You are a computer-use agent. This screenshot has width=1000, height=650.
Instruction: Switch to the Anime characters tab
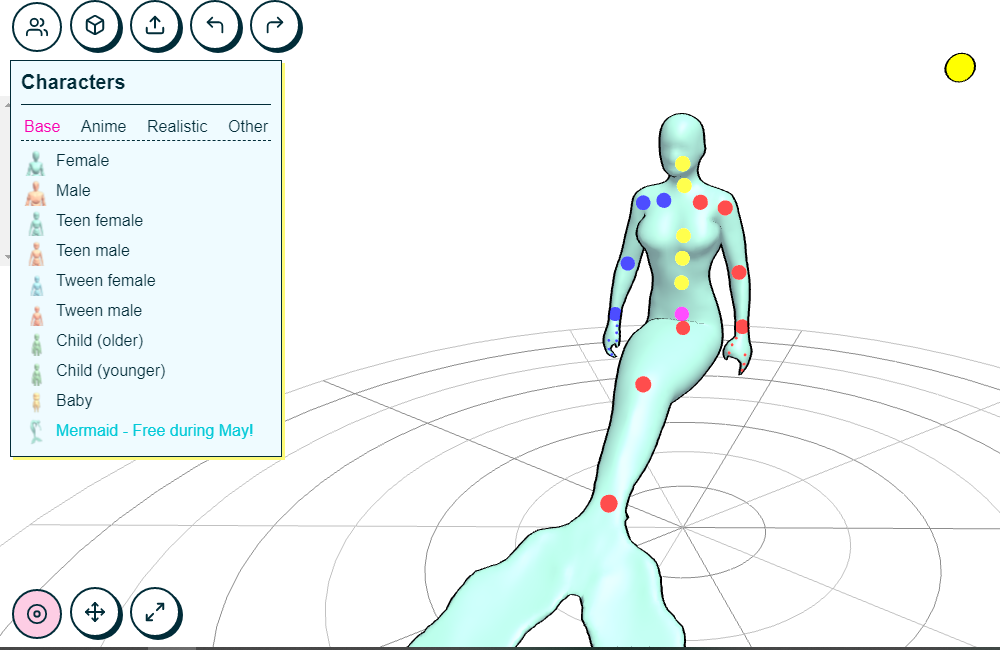[x=103, y=126]
